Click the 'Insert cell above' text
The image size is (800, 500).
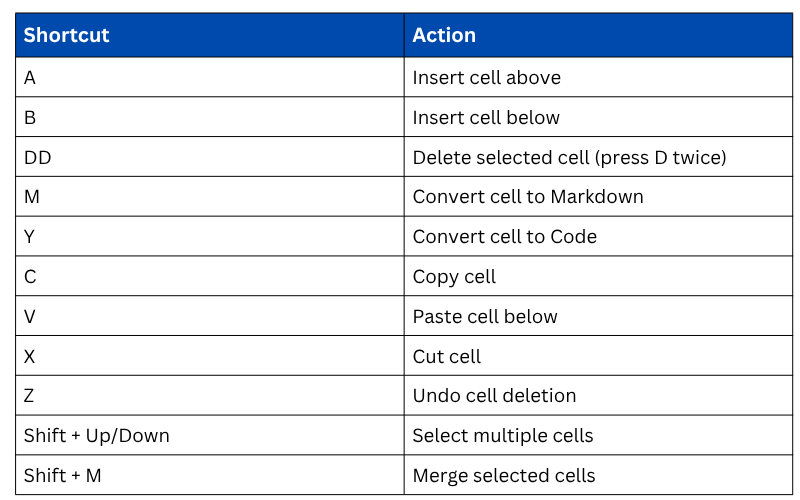[x=486, y=78]
